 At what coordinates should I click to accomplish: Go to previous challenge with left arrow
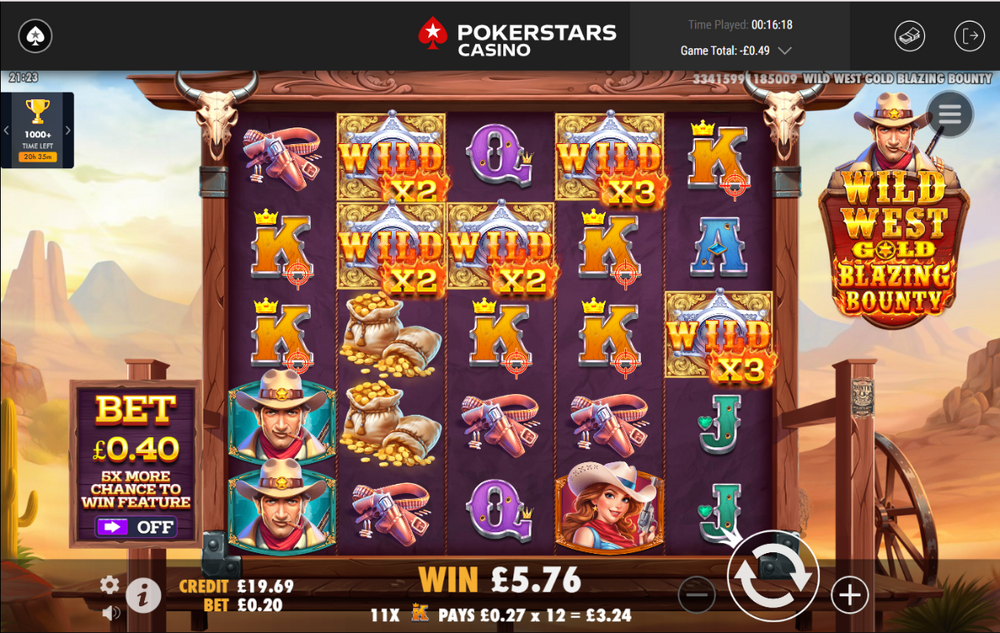tap(6, 131)
